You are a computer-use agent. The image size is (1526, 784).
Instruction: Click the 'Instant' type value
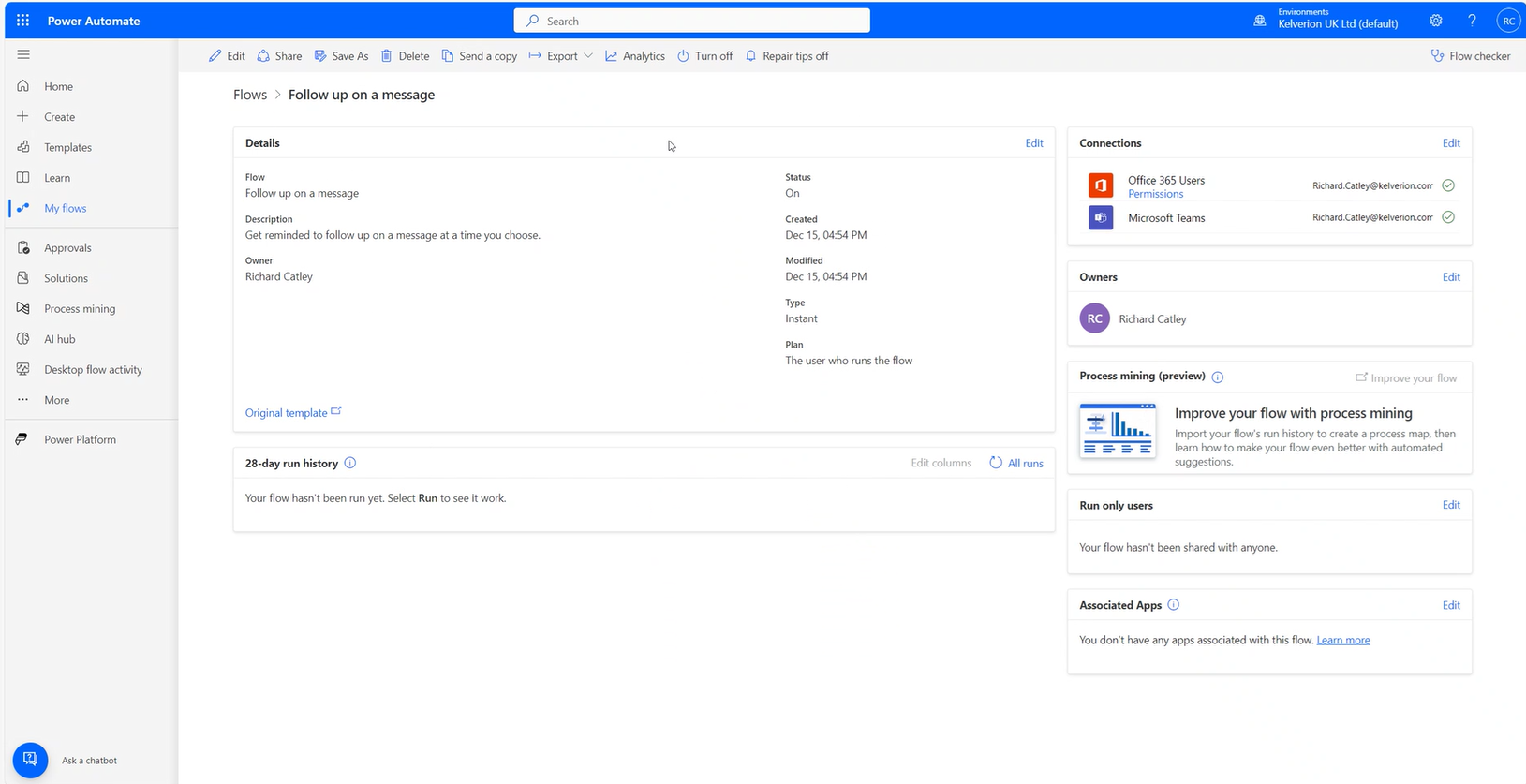click(801, 318)
